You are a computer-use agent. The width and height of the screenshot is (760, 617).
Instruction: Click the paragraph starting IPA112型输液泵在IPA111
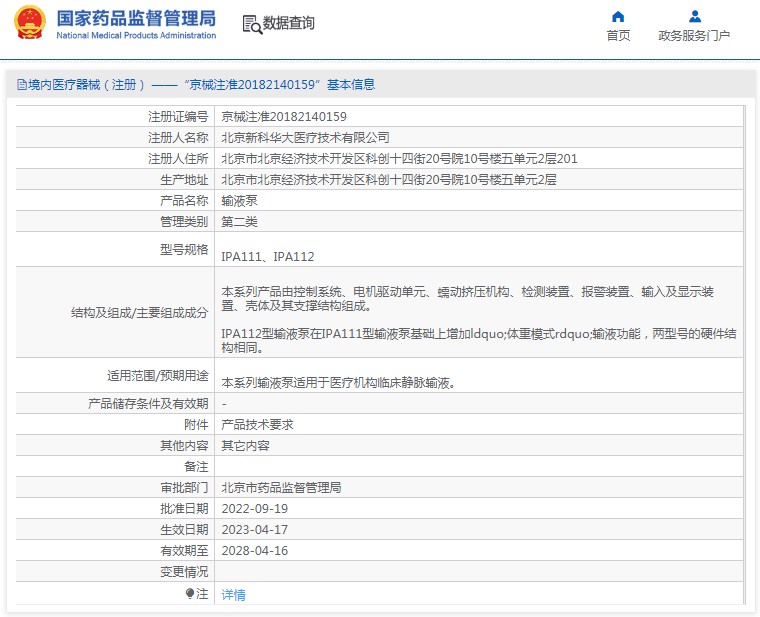tap(479, 341)
